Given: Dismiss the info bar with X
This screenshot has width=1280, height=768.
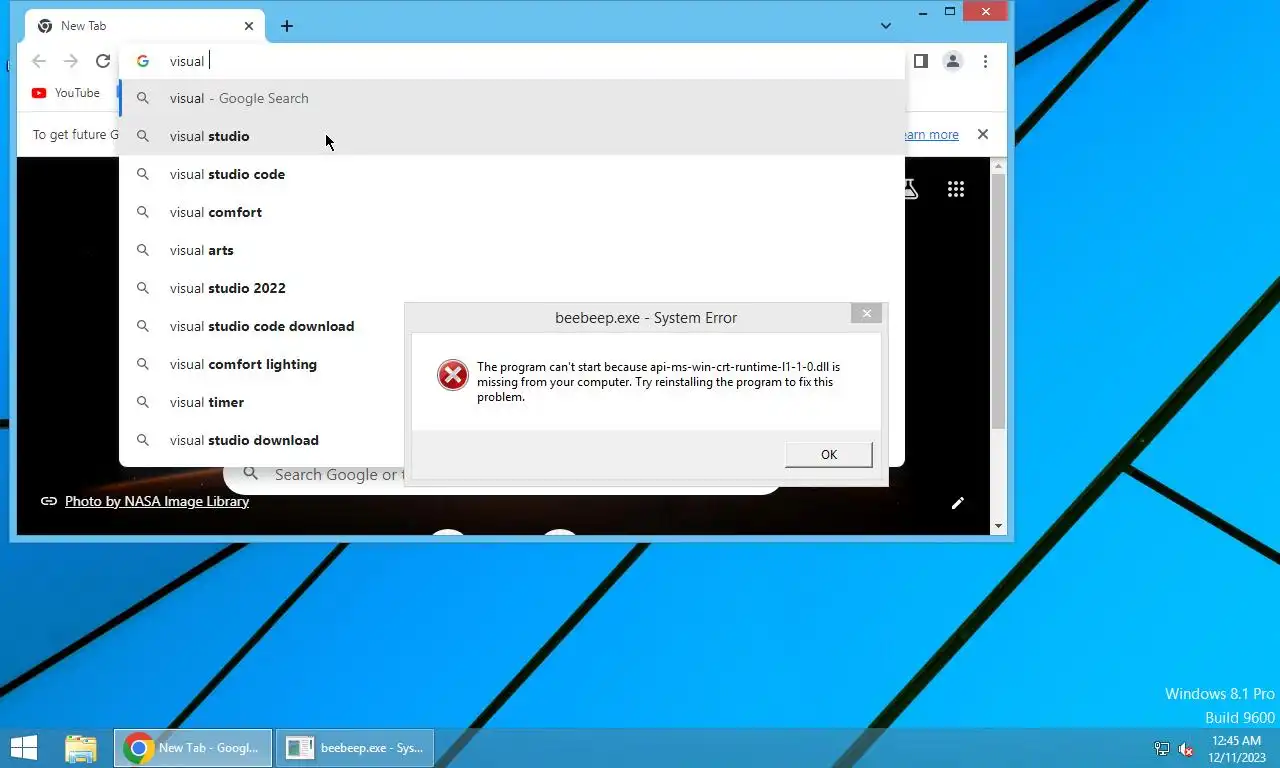Looking at the screenshot, I should pyautogui.click(x=983, y=134).
